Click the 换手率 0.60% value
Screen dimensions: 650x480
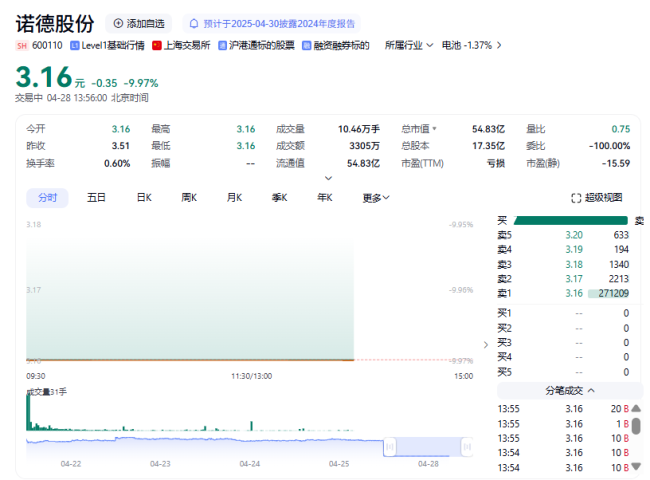click(x=117, y=164)
